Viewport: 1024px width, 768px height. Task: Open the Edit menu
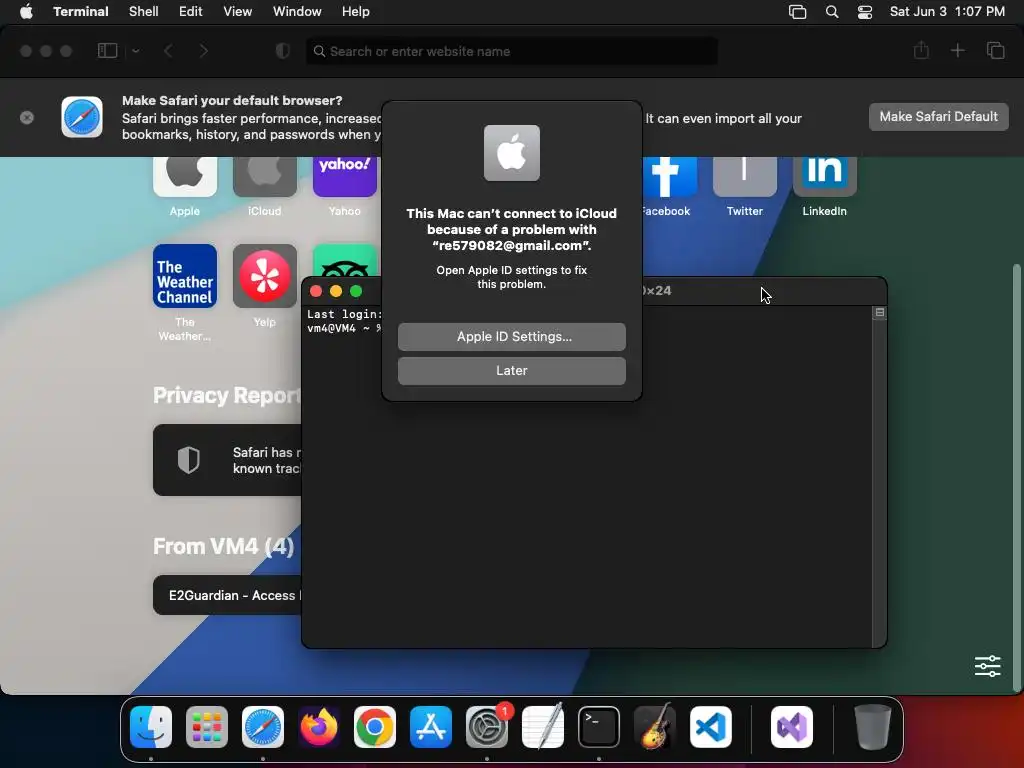click(191, 12)
